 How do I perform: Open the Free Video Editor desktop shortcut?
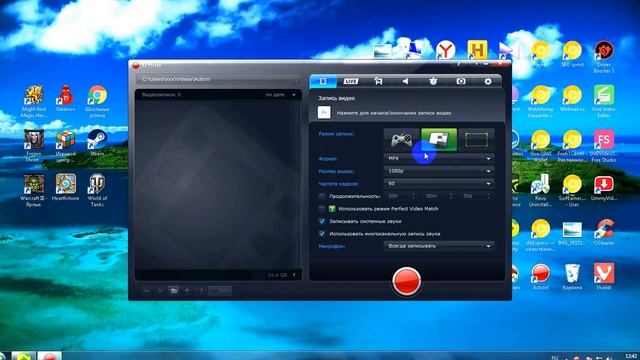coord(604,101)
